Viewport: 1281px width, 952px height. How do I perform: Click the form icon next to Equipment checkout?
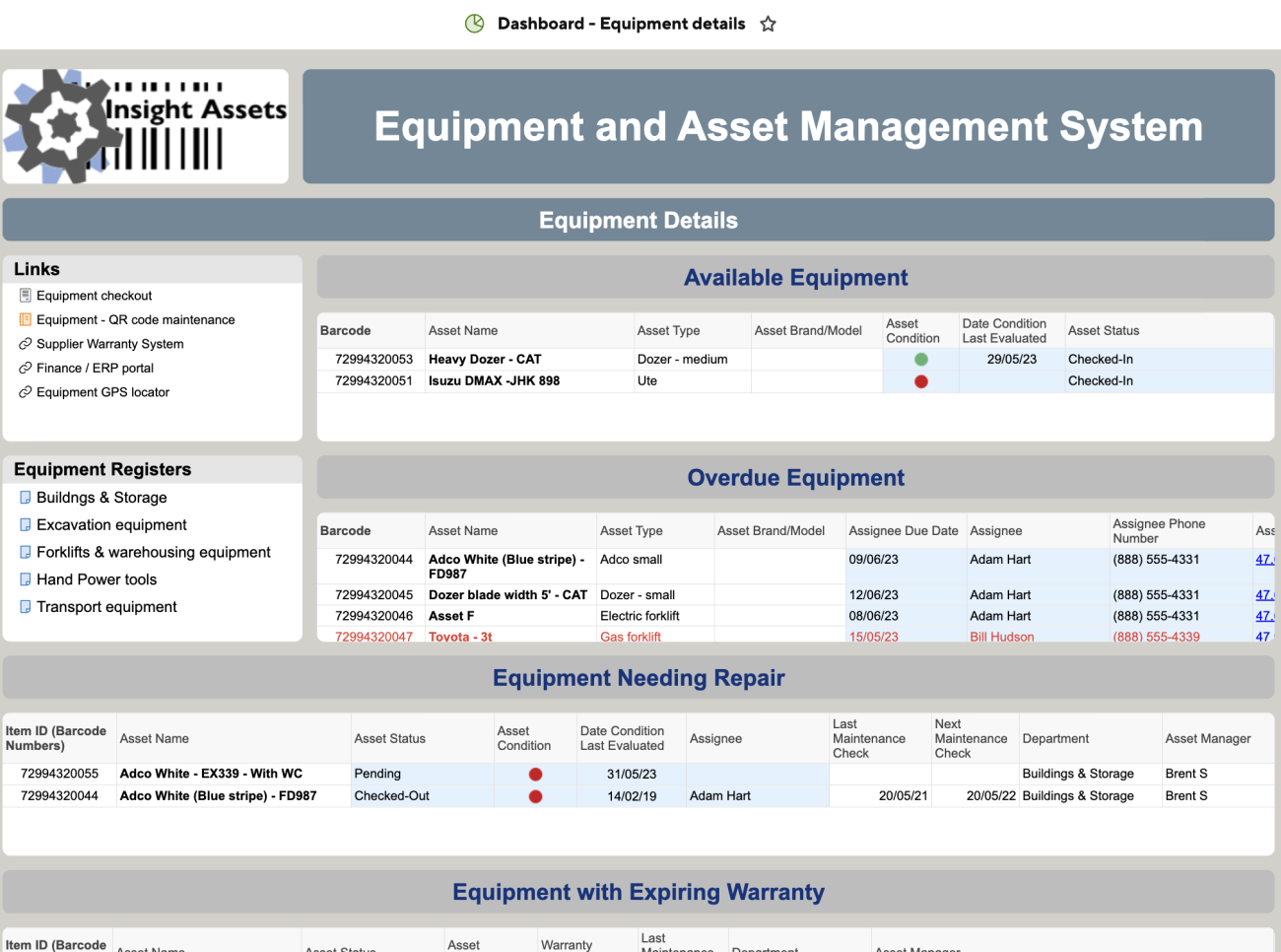(x=25, y=295)
